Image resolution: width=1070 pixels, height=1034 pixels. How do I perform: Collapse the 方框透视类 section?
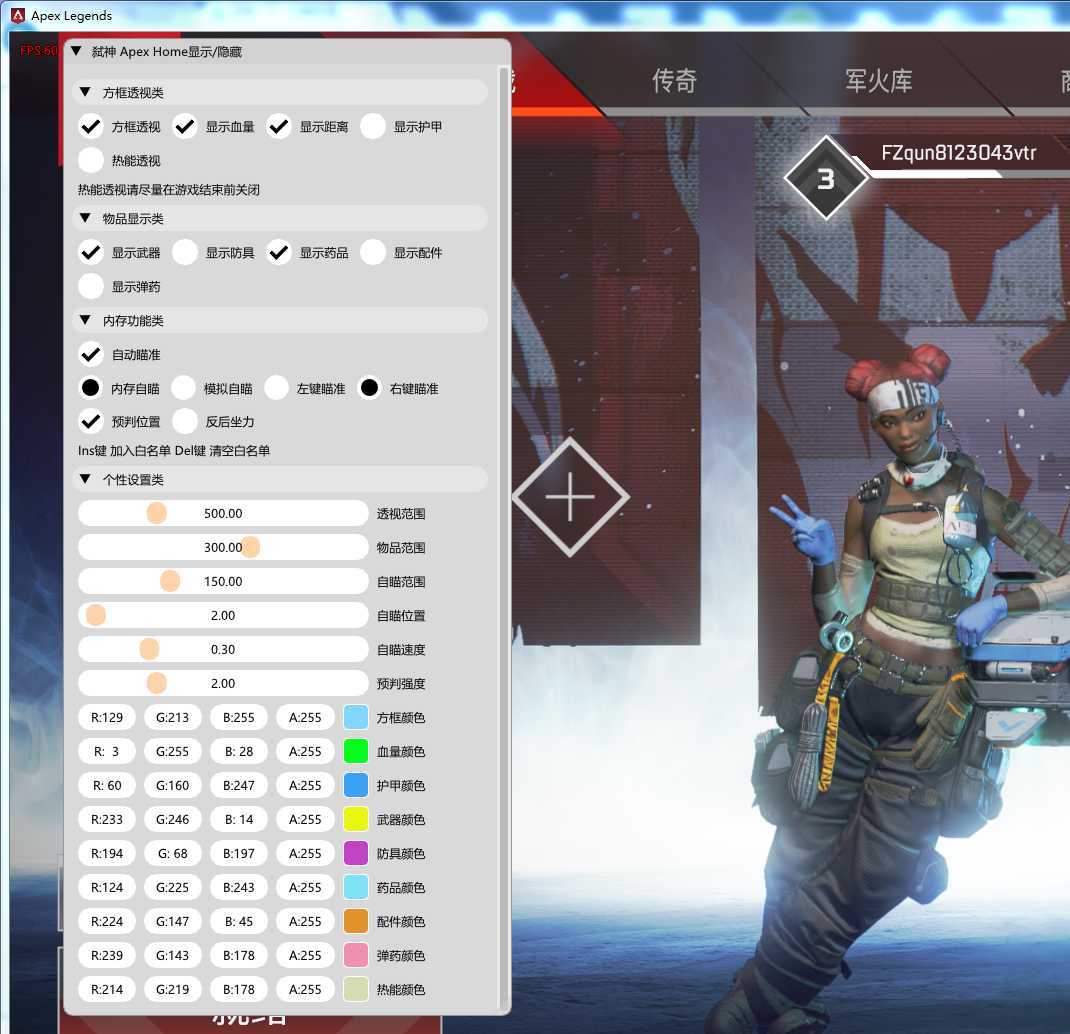pos(85,92)
